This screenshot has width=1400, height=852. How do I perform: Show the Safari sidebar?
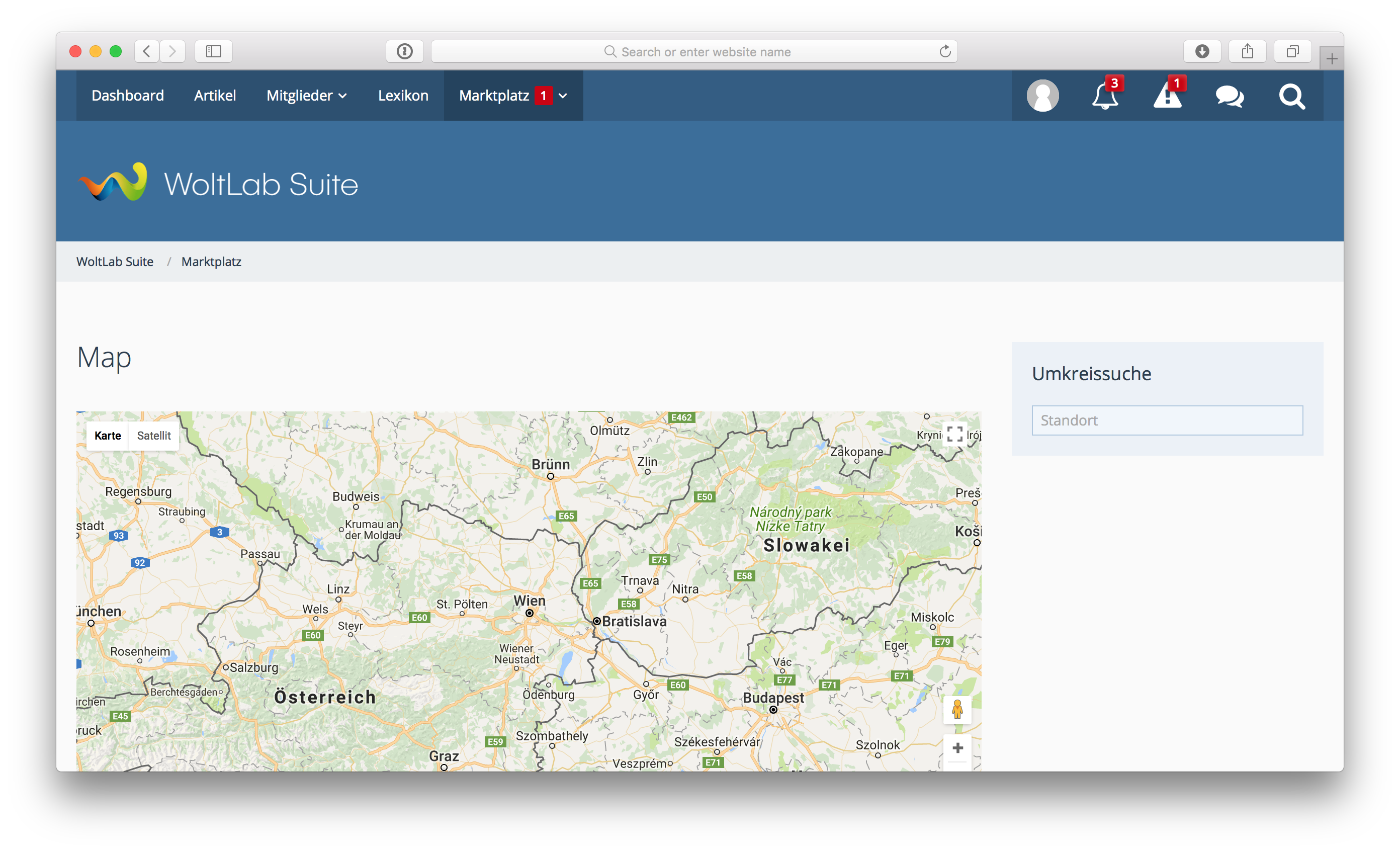(x=214, y=52)
